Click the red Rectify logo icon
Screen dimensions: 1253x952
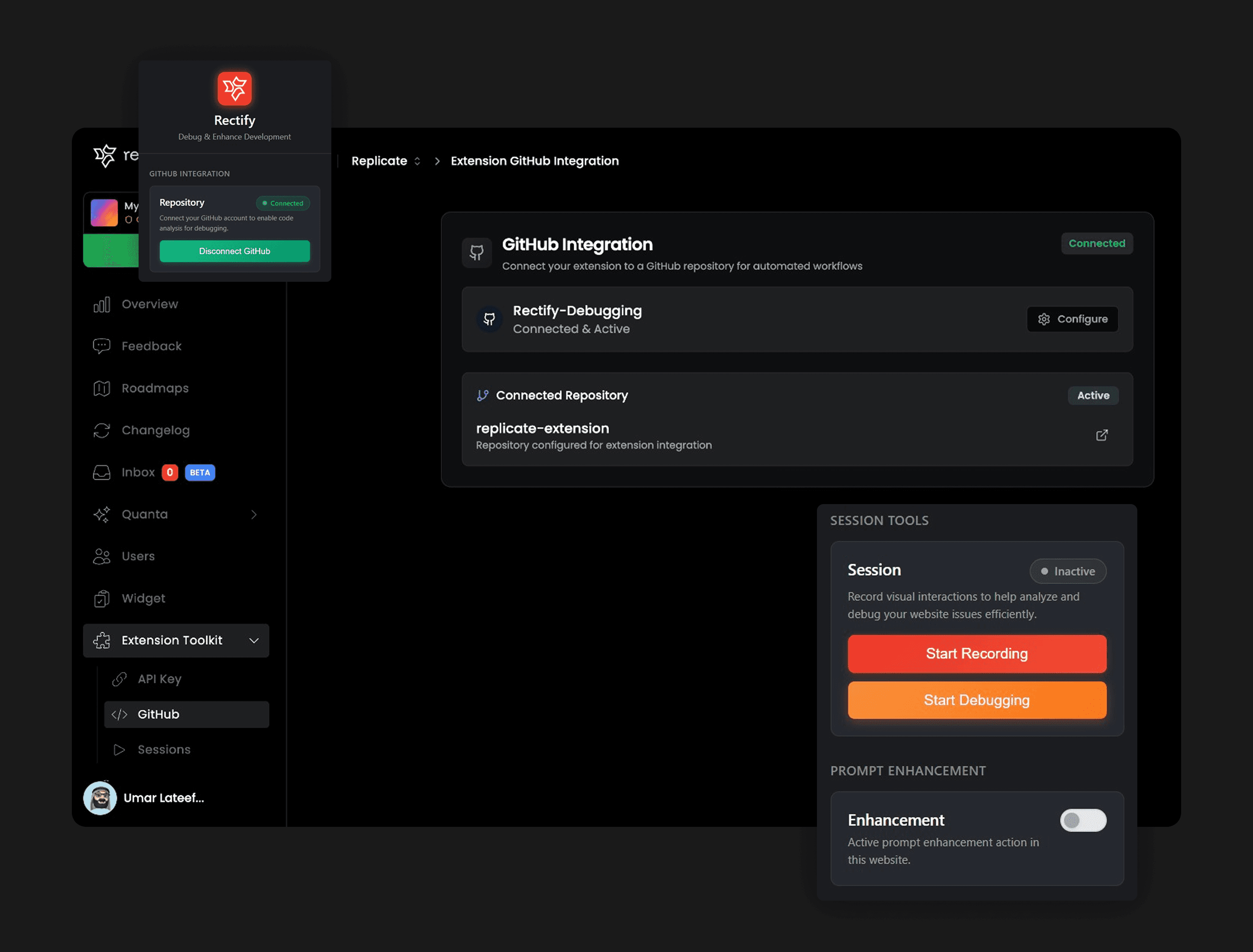pos(235,89)
